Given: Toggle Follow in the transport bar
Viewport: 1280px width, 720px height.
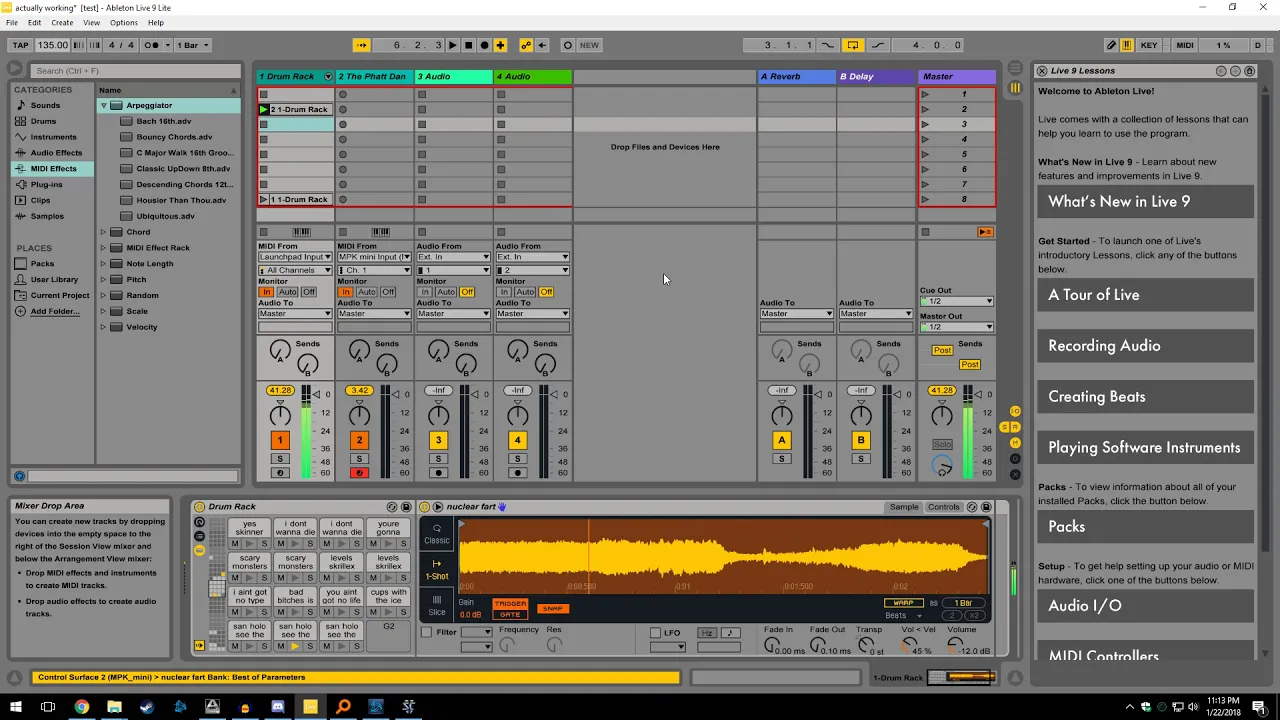Looking at the screenshot, I should [x=362, y=45].
